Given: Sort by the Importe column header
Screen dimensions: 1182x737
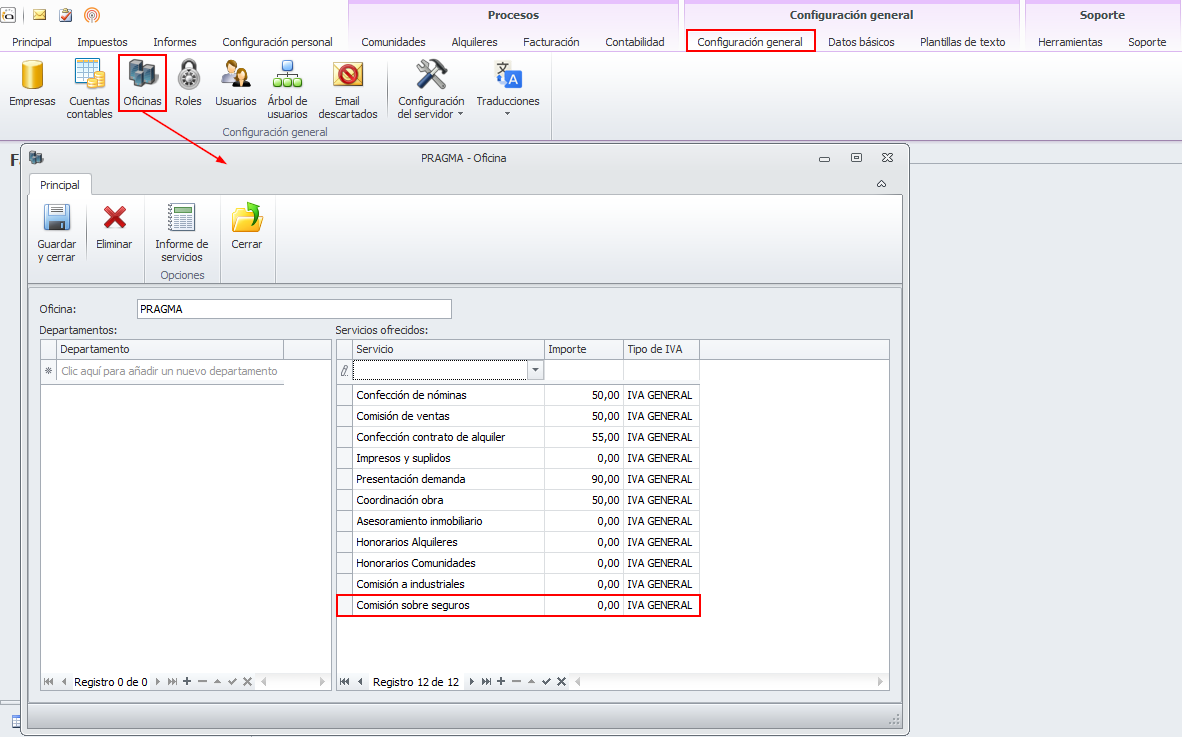Looking at the screenshot, I should click(584, 349).
